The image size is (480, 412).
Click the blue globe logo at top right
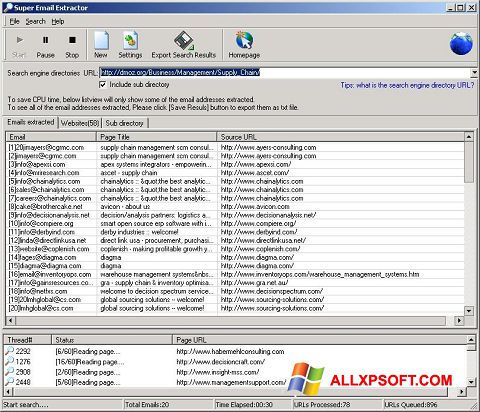(461, 44)
